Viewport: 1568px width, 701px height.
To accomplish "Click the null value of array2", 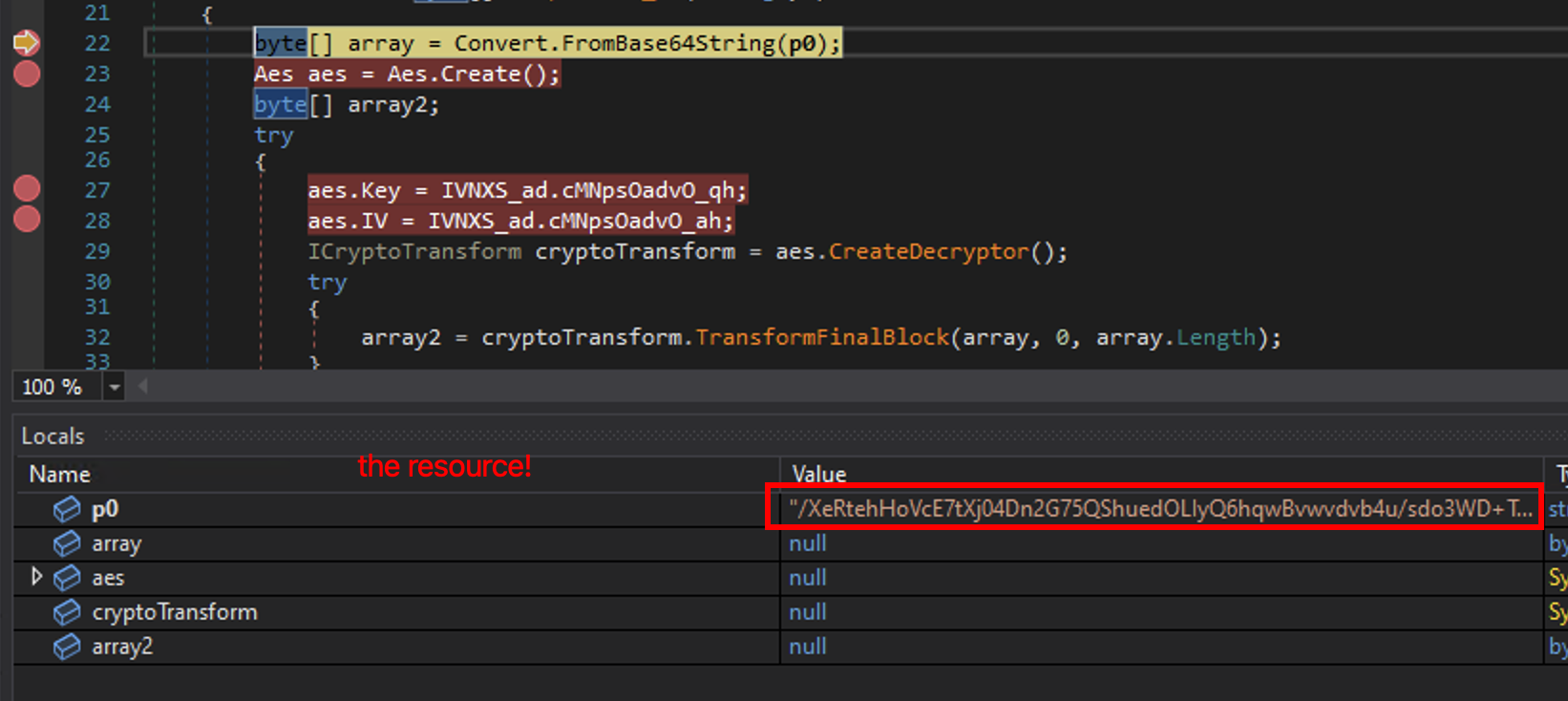I will pyautogui.click(x=807, y=647).
